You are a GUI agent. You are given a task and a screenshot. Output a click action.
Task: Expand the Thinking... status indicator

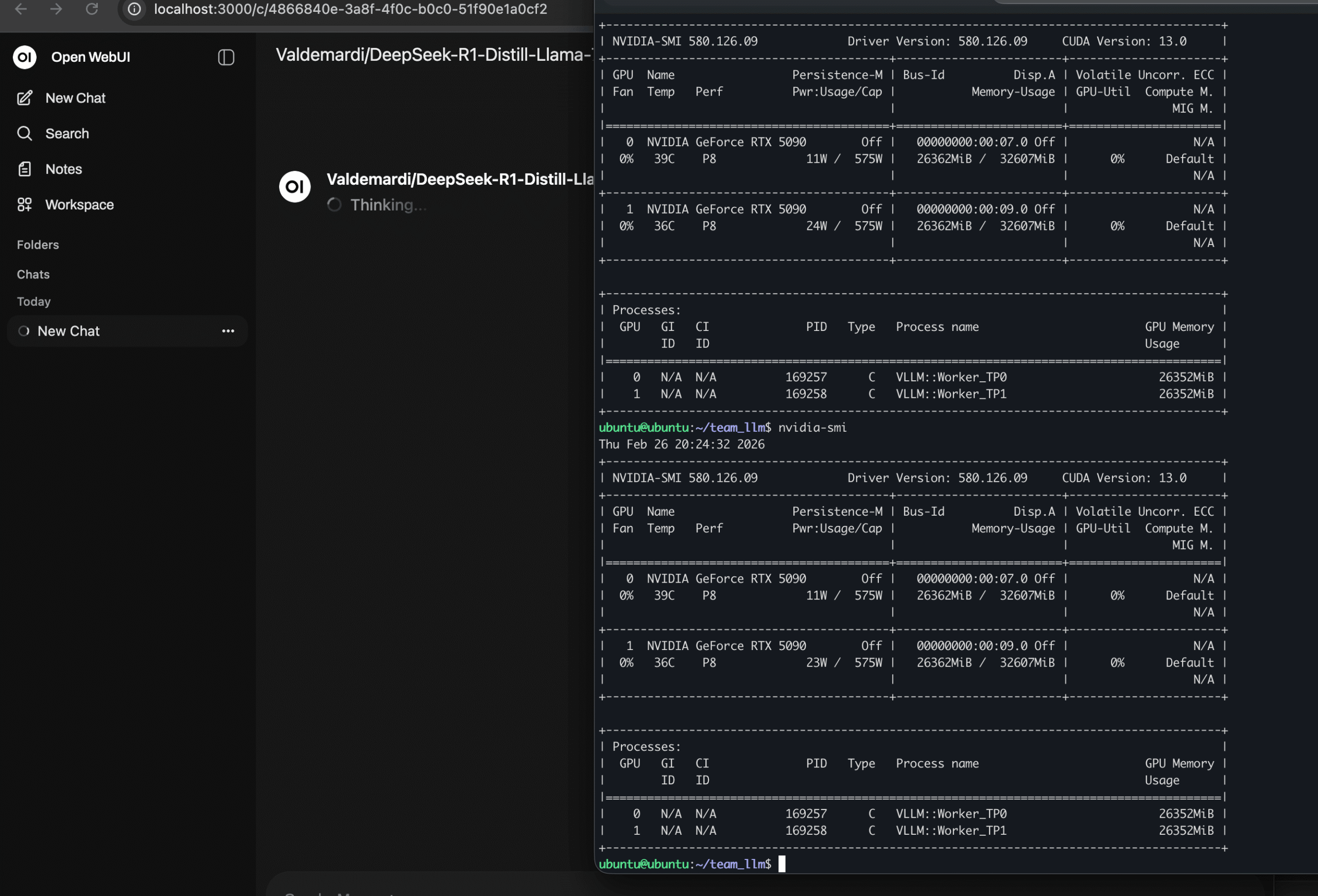click(388, 205)
